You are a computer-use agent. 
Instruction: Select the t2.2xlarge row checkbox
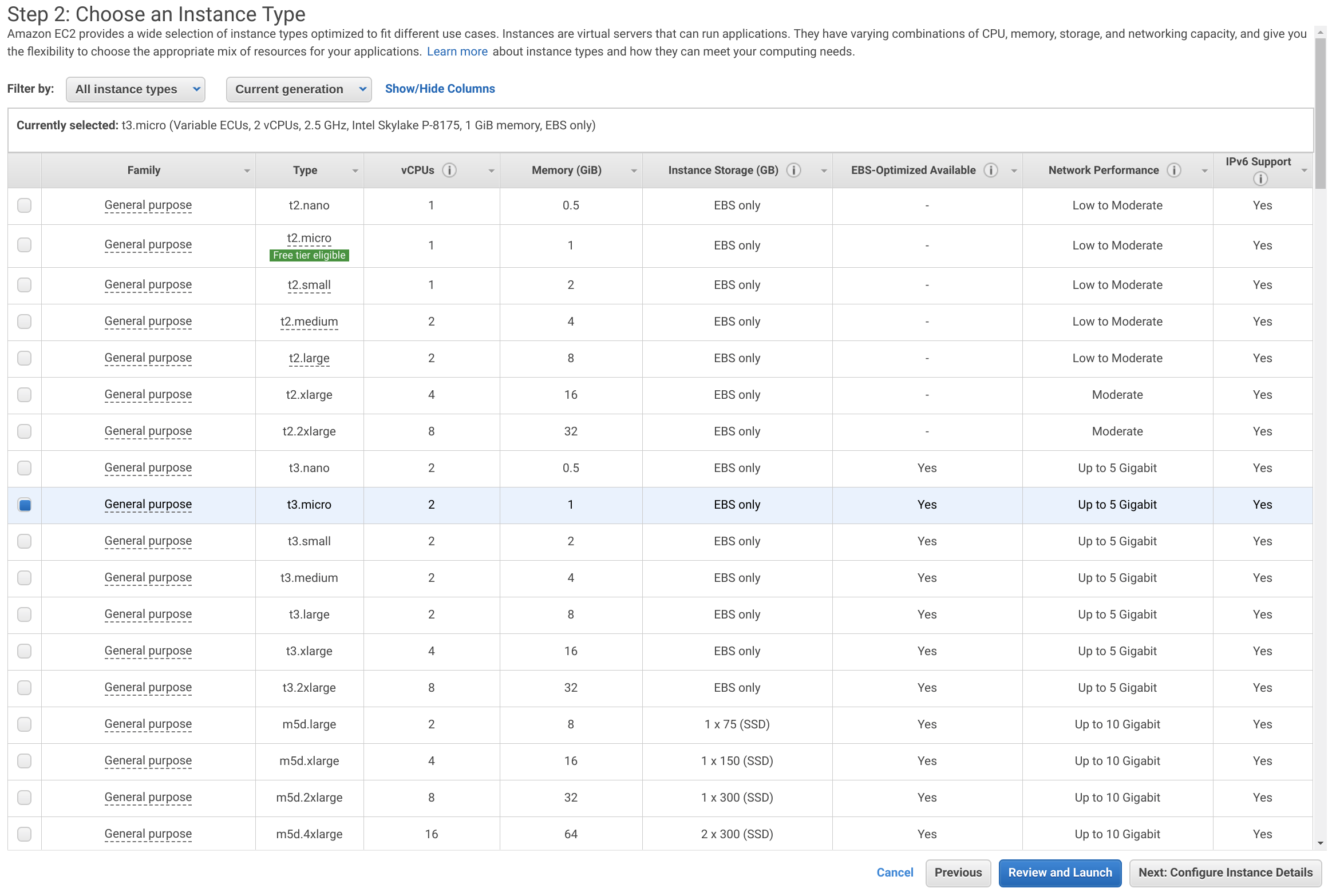(x=24, y=431)
